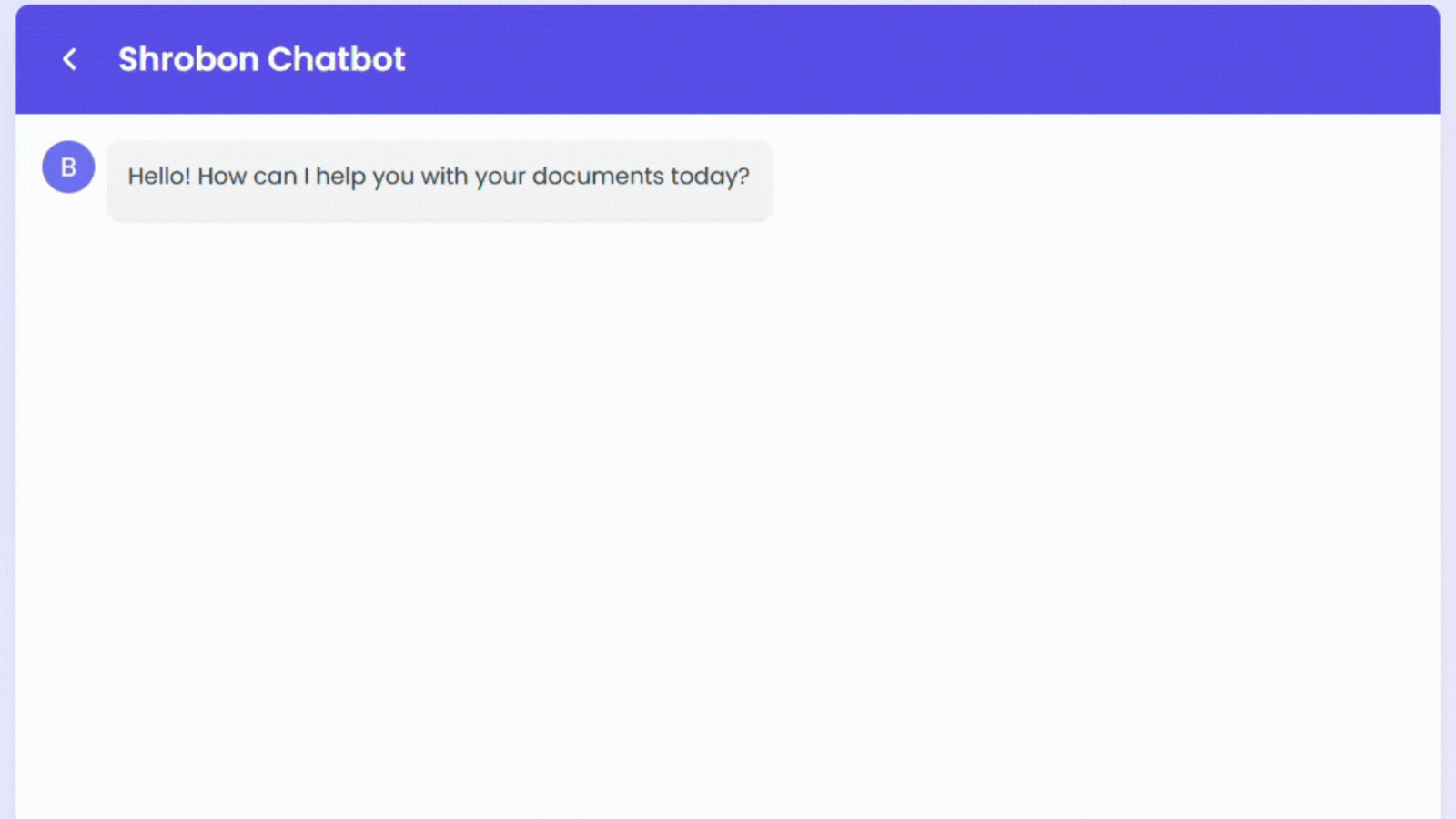Click the Shrobon Chatbot title
Viewport: 1456px width, 819px height.
(261, 60)
